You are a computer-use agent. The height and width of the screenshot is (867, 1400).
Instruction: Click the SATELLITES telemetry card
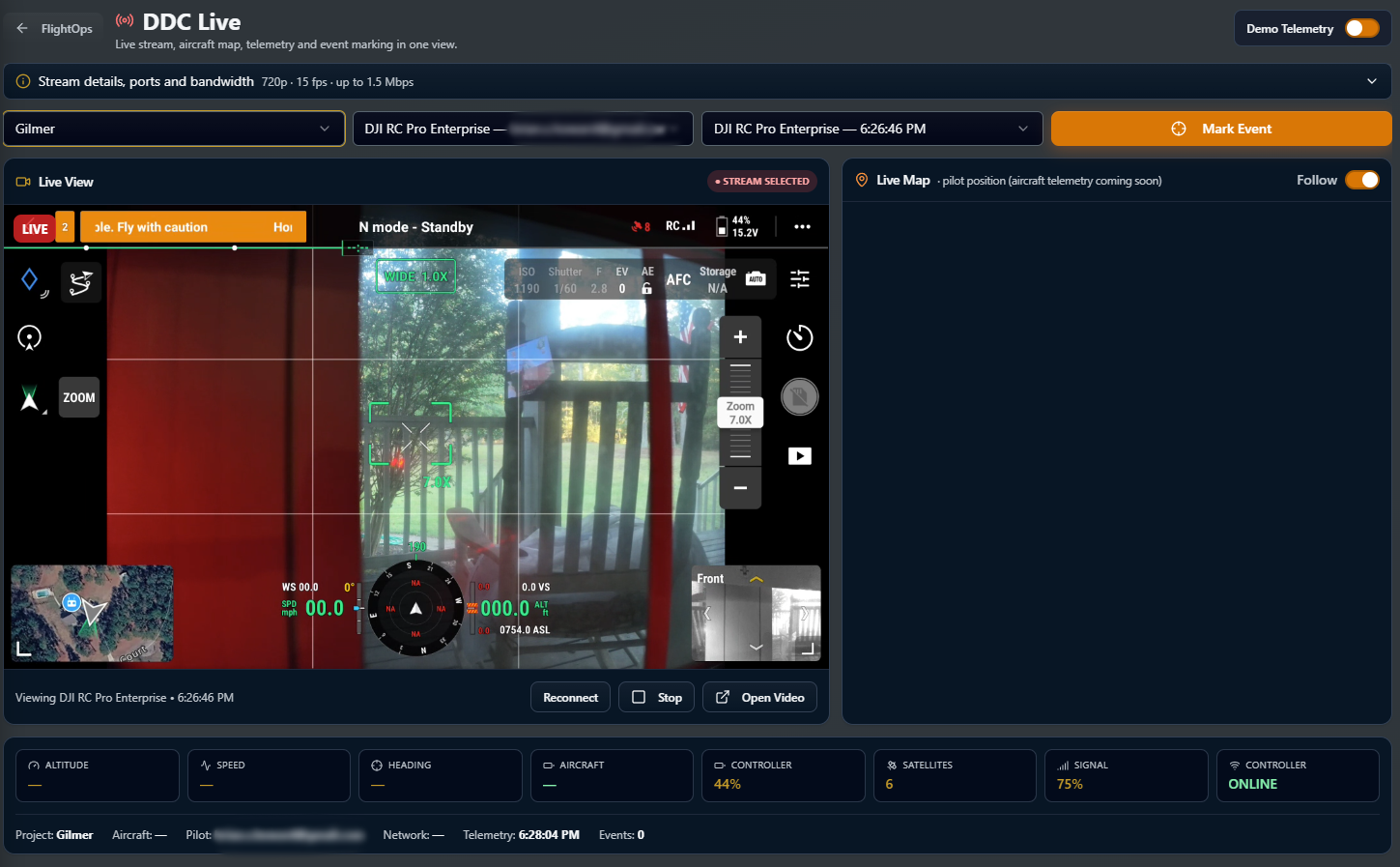[955, 775]
